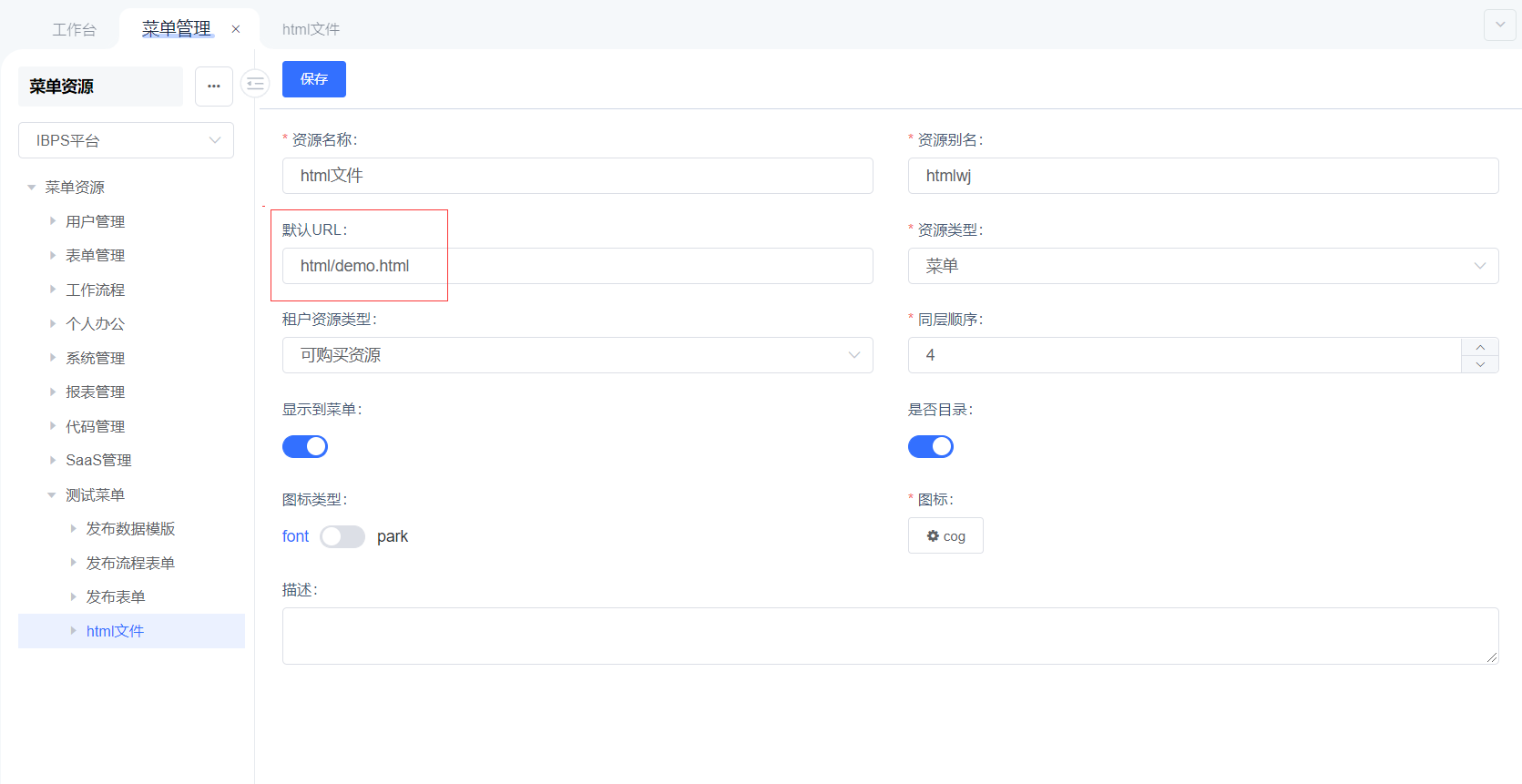
Task: Click the collapse sidebar icon
Action: pyautogui.click(x=255, y=84)
